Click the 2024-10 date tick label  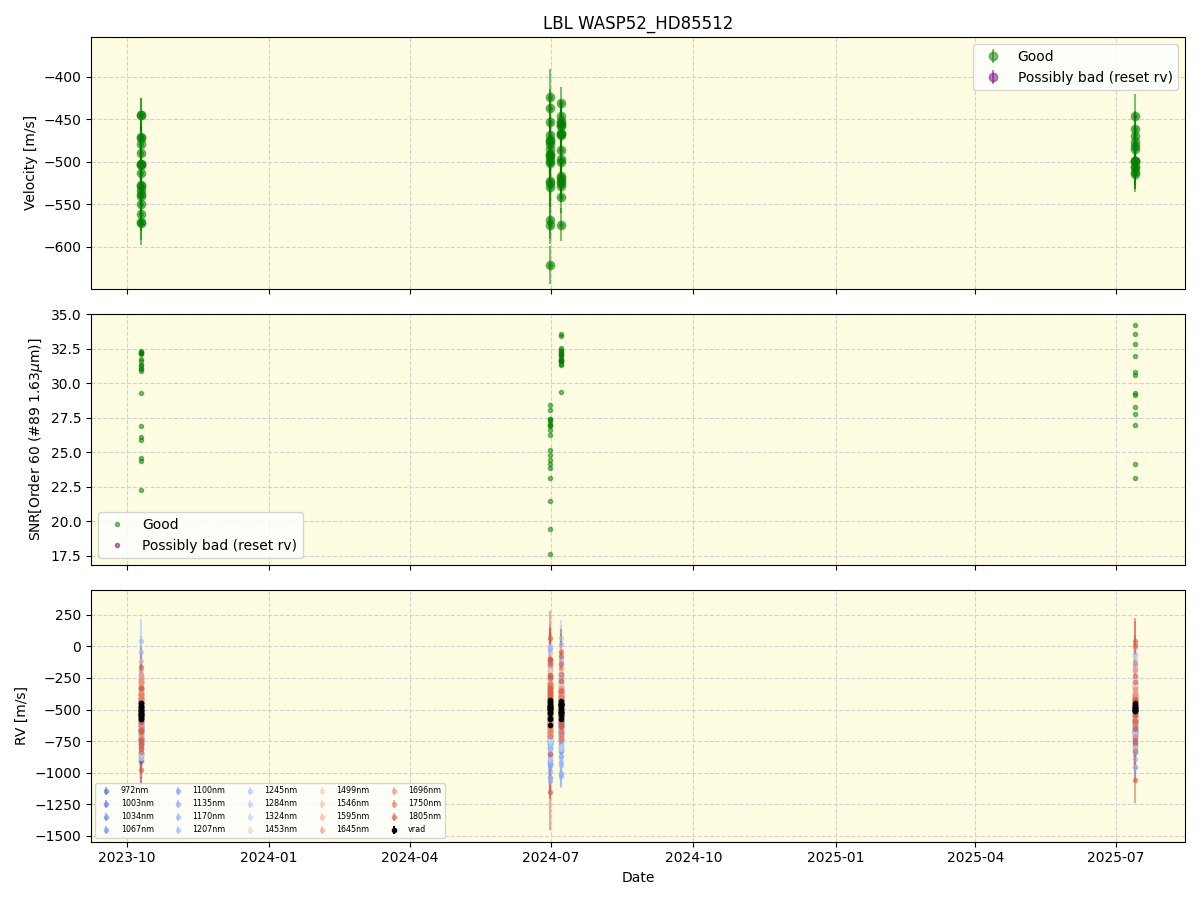pyautogui.click(x=694, y=856)
